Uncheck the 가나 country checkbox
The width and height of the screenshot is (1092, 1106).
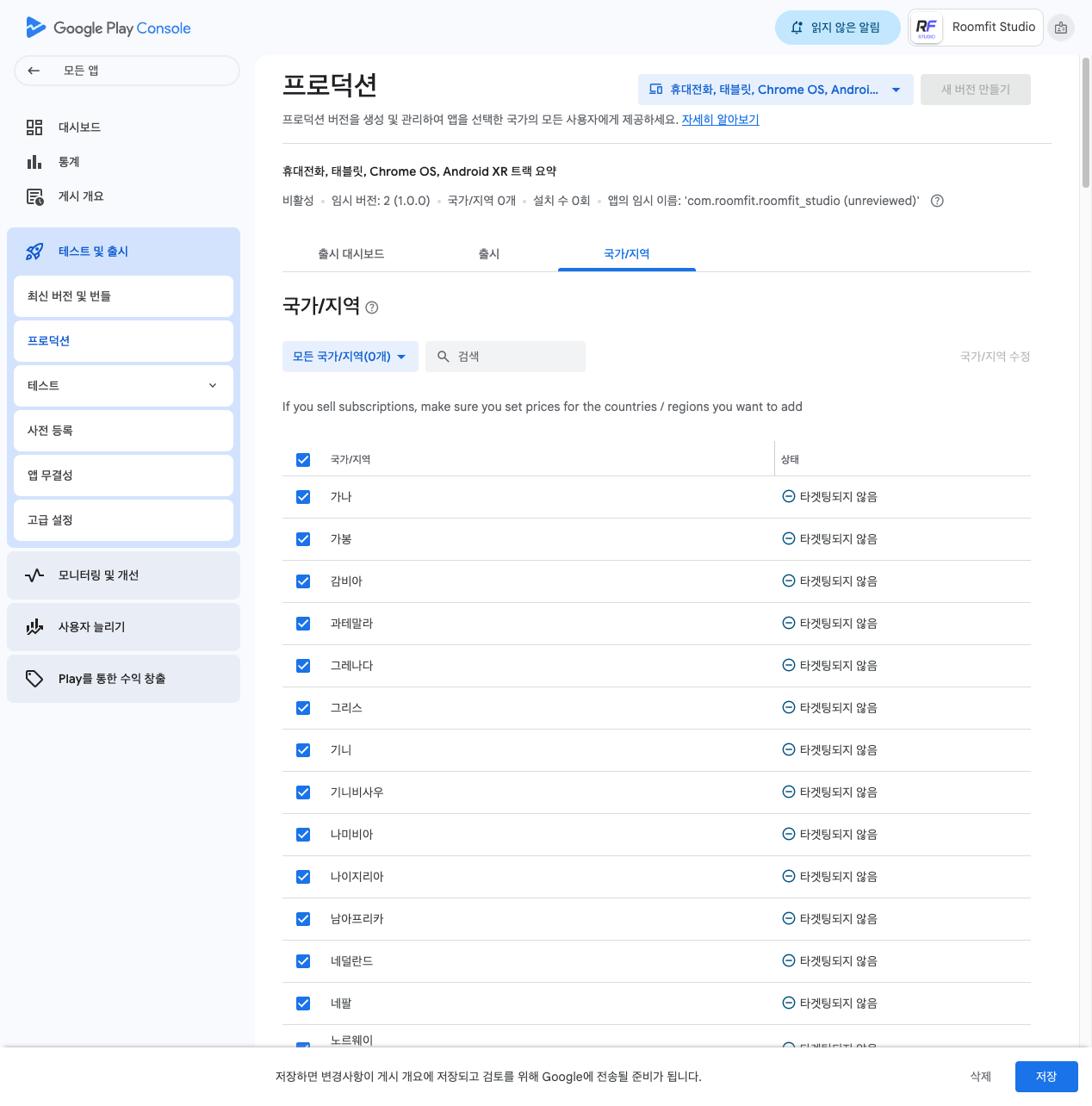(303, 497)
